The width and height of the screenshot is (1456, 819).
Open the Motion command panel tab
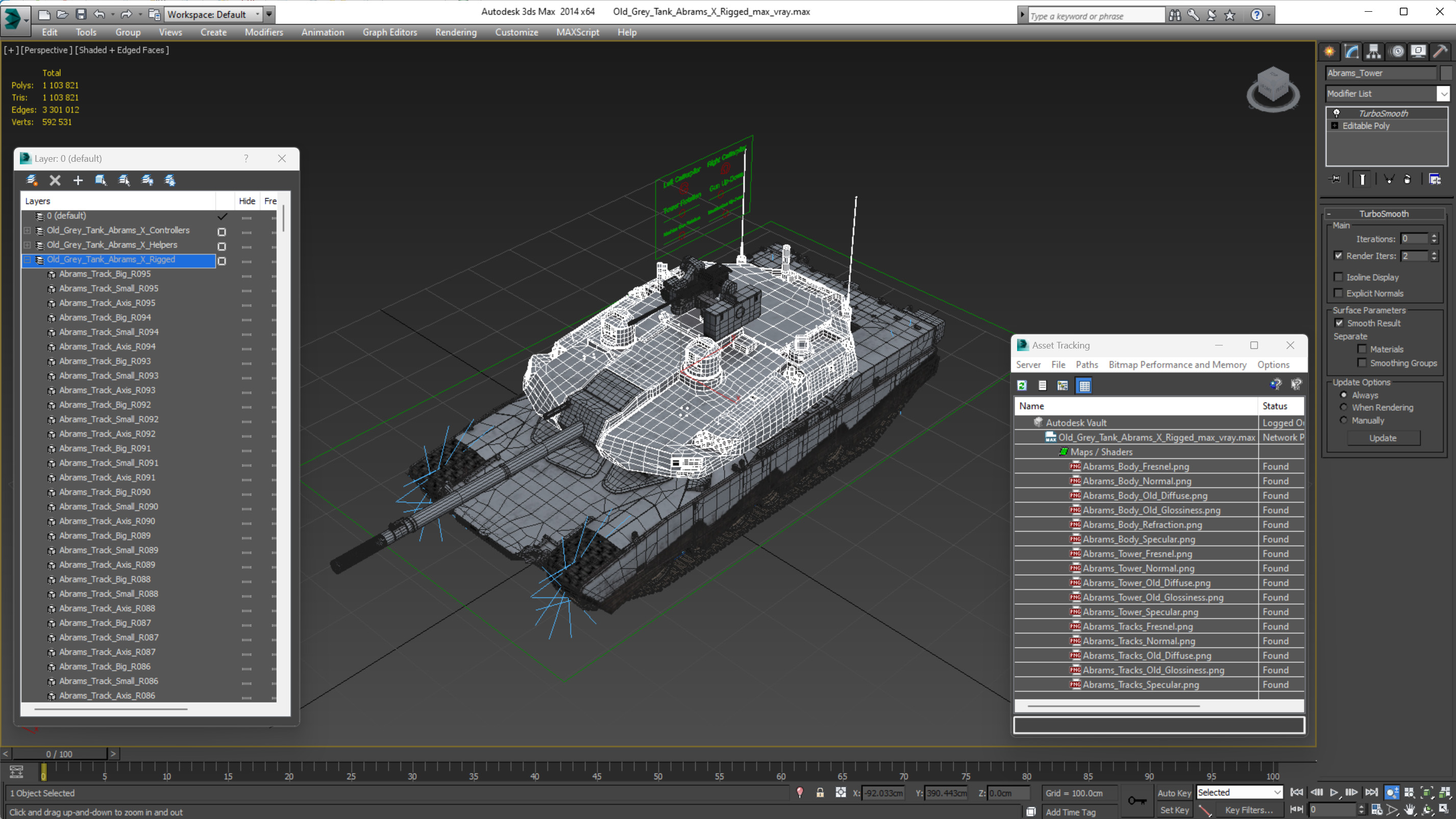pyautogui.click(x=1397, y=52)
